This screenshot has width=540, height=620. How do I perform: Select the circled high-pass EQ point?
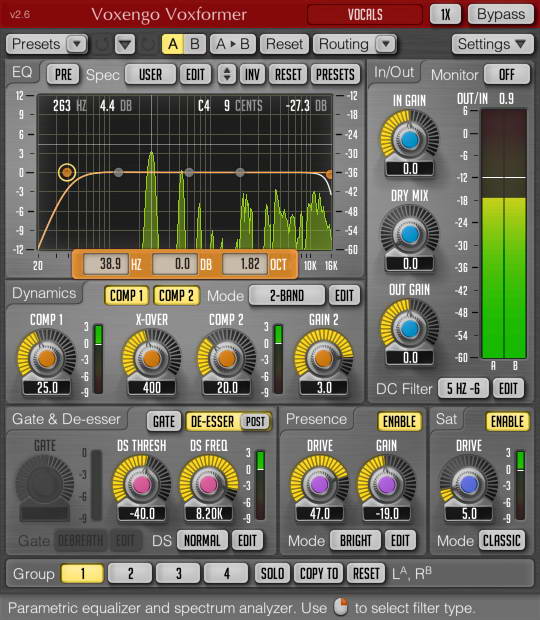pos(67,172)
